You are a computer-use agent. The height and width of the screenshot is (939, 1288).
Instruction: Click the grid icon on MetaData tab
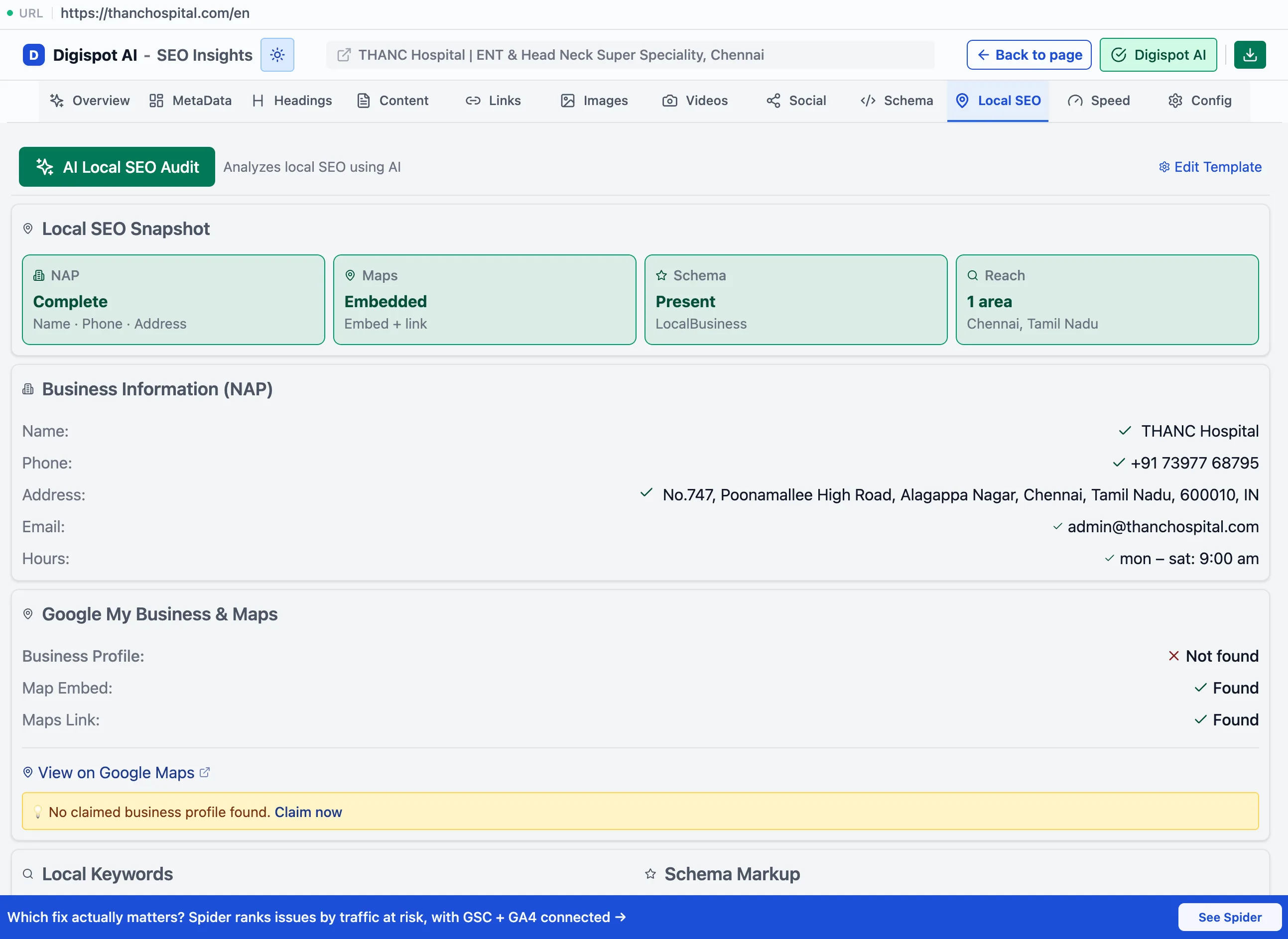pyautogui.click(x=156, y=101)
